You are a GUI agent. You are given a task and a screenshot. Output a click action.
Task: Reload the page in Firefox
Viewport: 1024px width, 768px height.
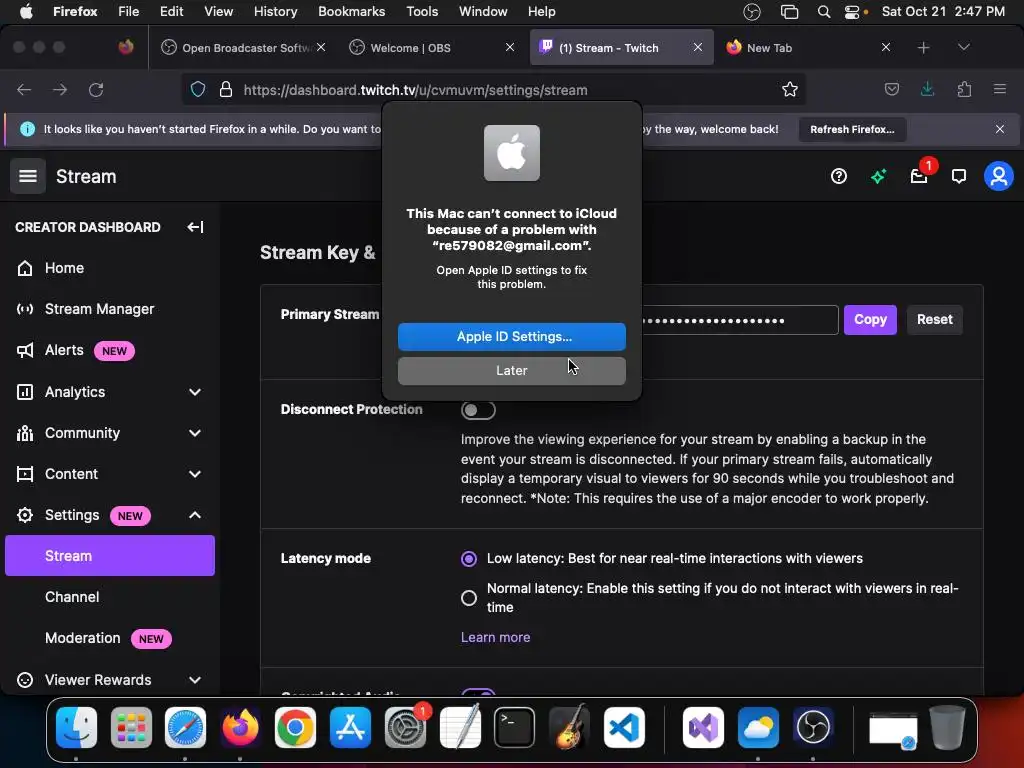[96, 89]
